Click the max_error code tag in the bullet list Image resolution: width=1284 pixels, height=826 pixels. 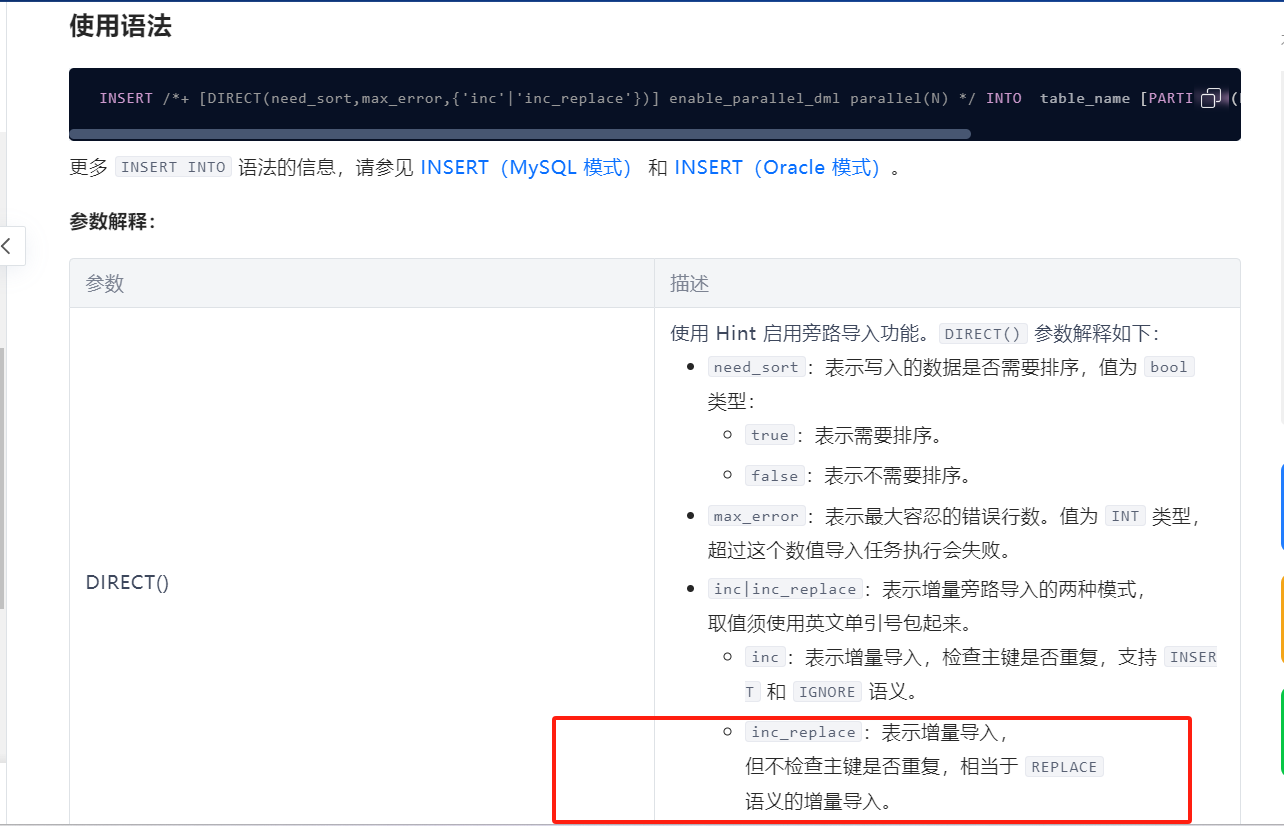click(x=756, y=516)
